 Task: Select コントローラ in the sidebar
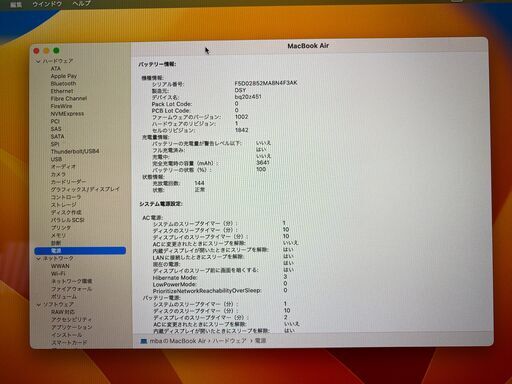[x=66, y=197]
